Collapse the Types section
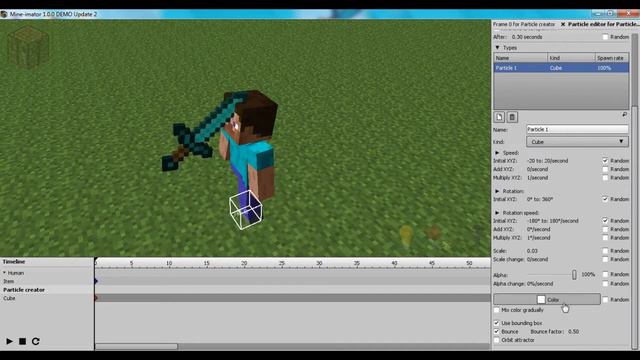This screenshot has width=640, height=360. pos(497,48)
